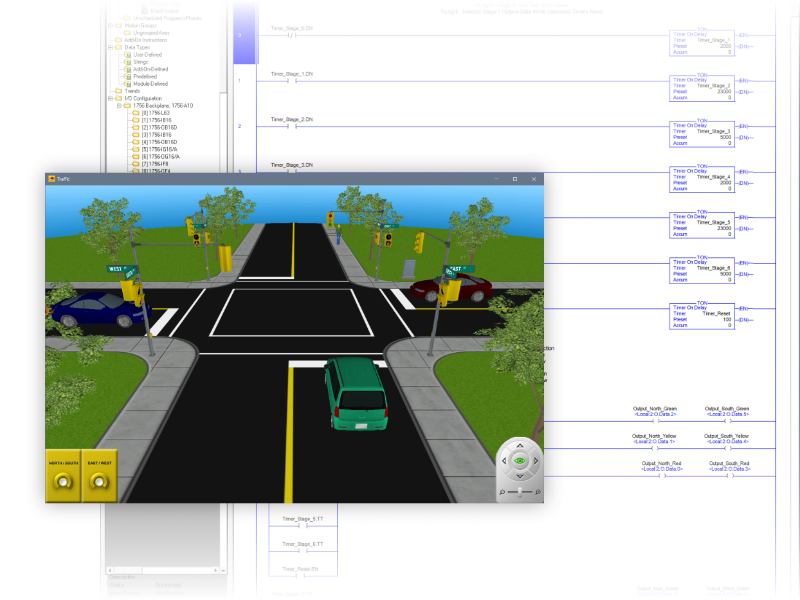
Task: Click the Timer_Stage_6.TT branch contact
Action: (303, 550)
